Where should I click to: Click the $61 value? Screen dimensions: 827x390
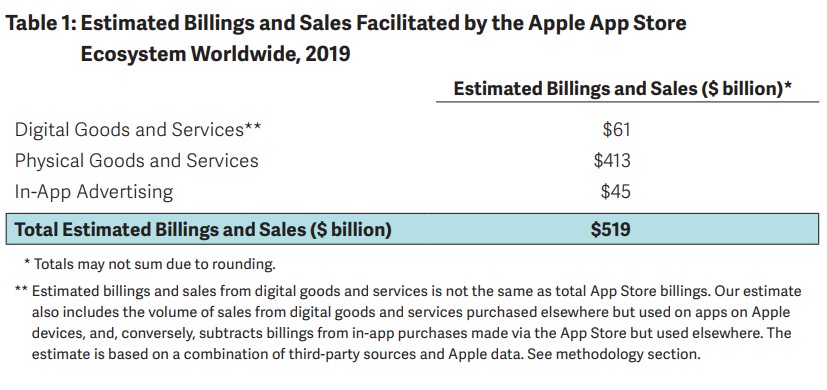617,130
